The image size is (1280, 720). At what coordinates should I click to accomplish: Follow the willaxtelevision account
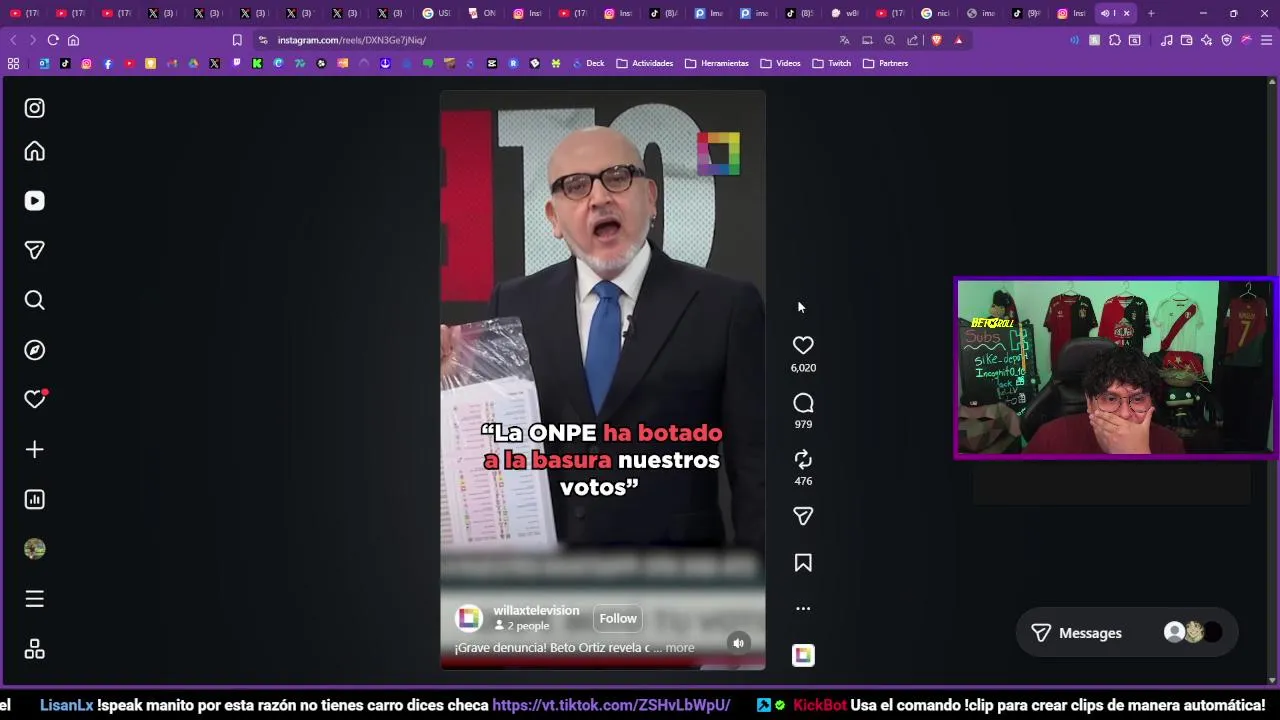pyautogui.click(x=618, y=618)
